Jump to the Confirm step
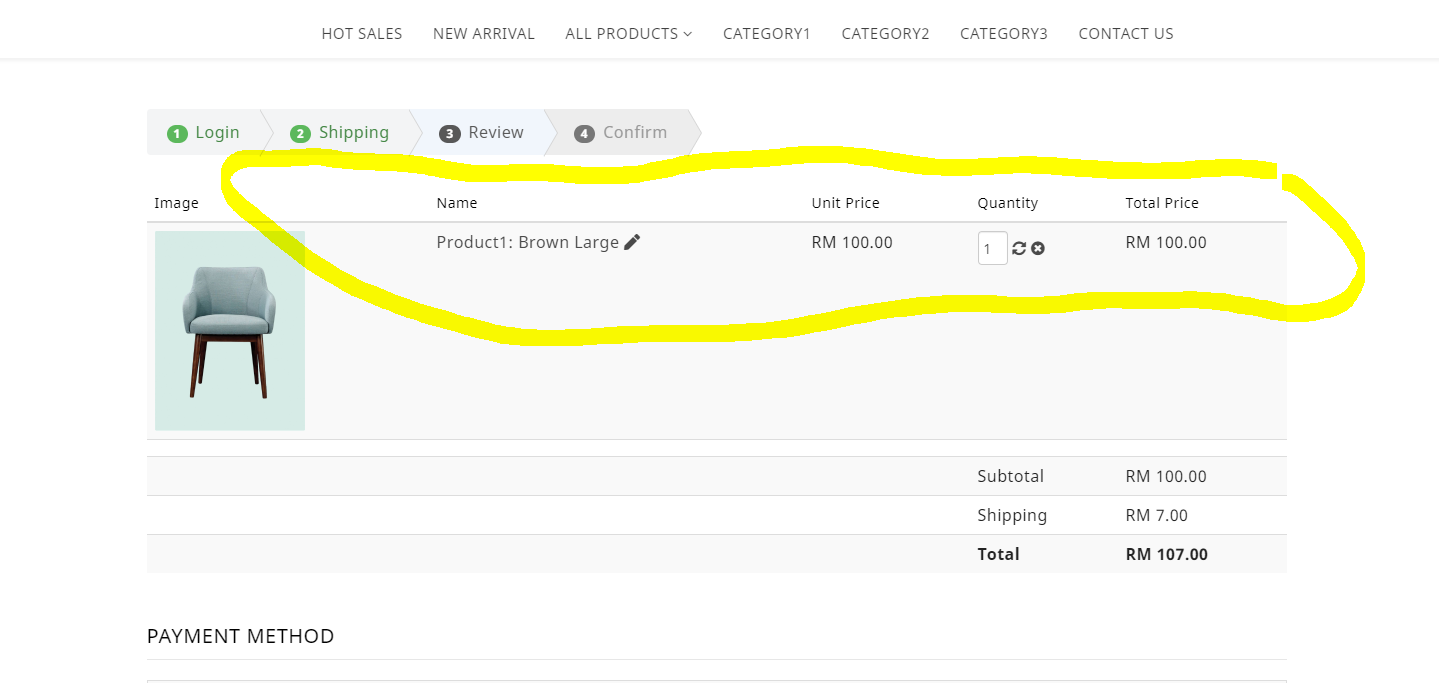Image resolution: width=1439 pixels, height=683 pixels. click(x=621, y=133)
